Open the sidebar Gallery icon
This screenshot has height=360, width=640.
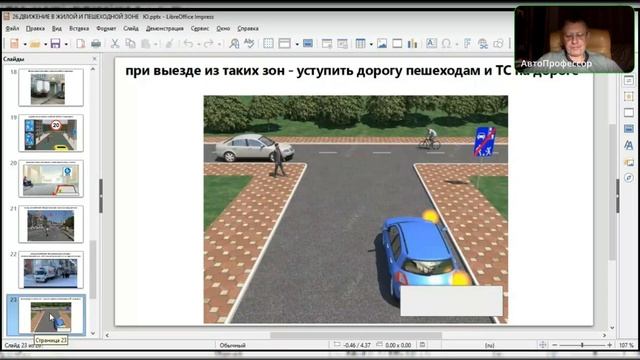coord(629,162)
